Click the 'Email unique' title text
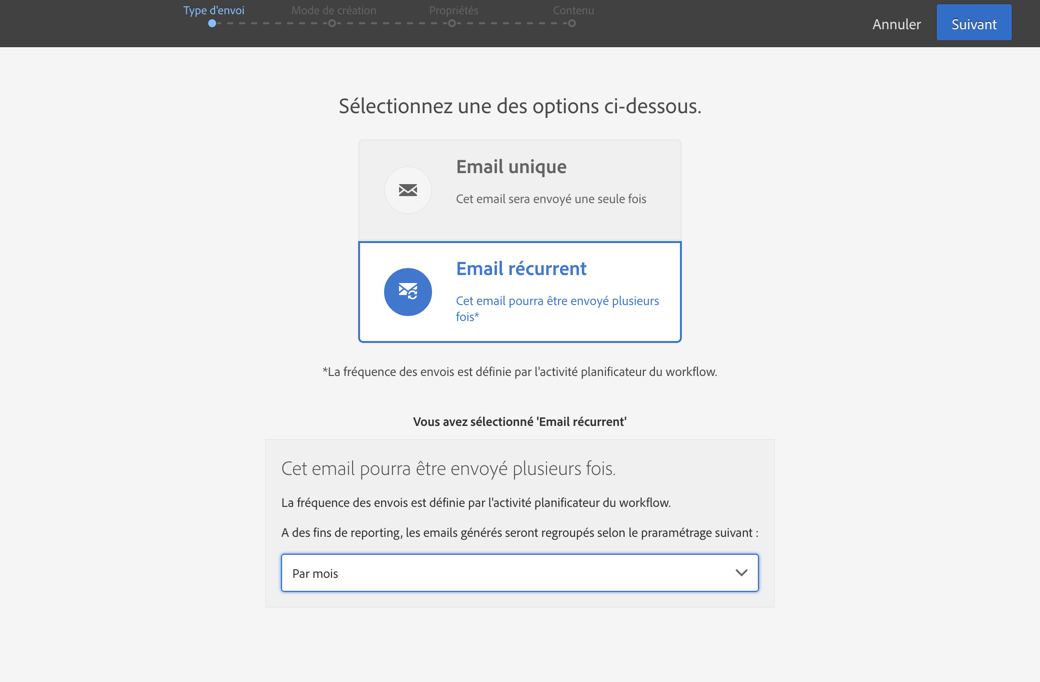Viewport: 1040px width, 682px height. pyautogui.click(x=511, y=167)
